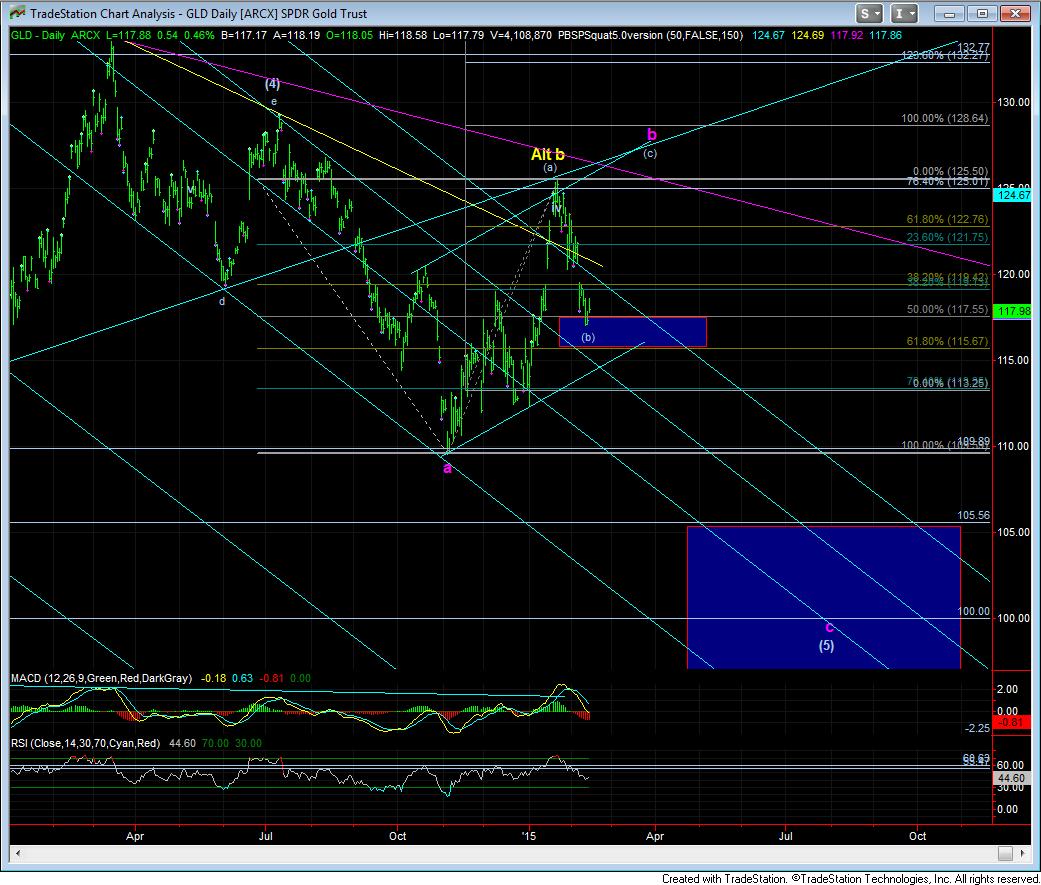Click the '61.80% (115.67)' Fibonacci label
1041x885 pixels.
point(947,341)
